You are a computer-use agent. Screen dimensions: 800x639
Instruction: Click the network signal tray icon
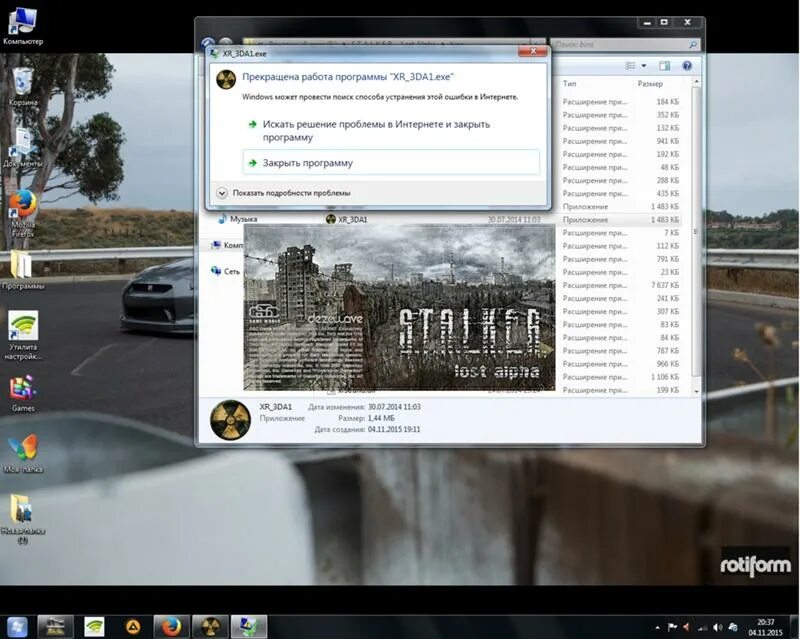[x=703, y=627]
